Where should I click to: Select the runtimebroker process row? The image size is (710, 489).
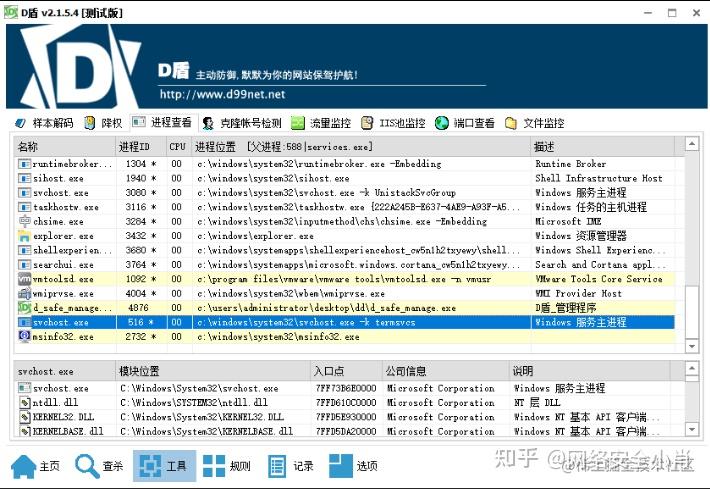(x=345, y=164)
